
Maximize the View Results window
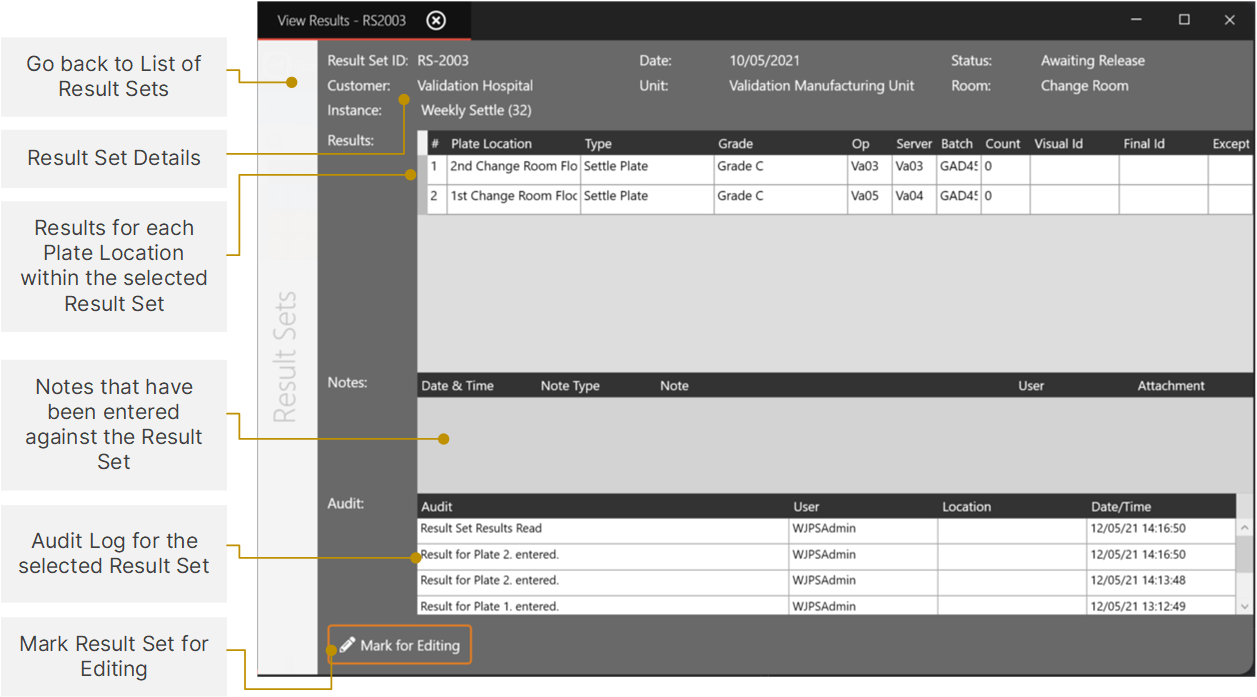tap(1184, 20)
